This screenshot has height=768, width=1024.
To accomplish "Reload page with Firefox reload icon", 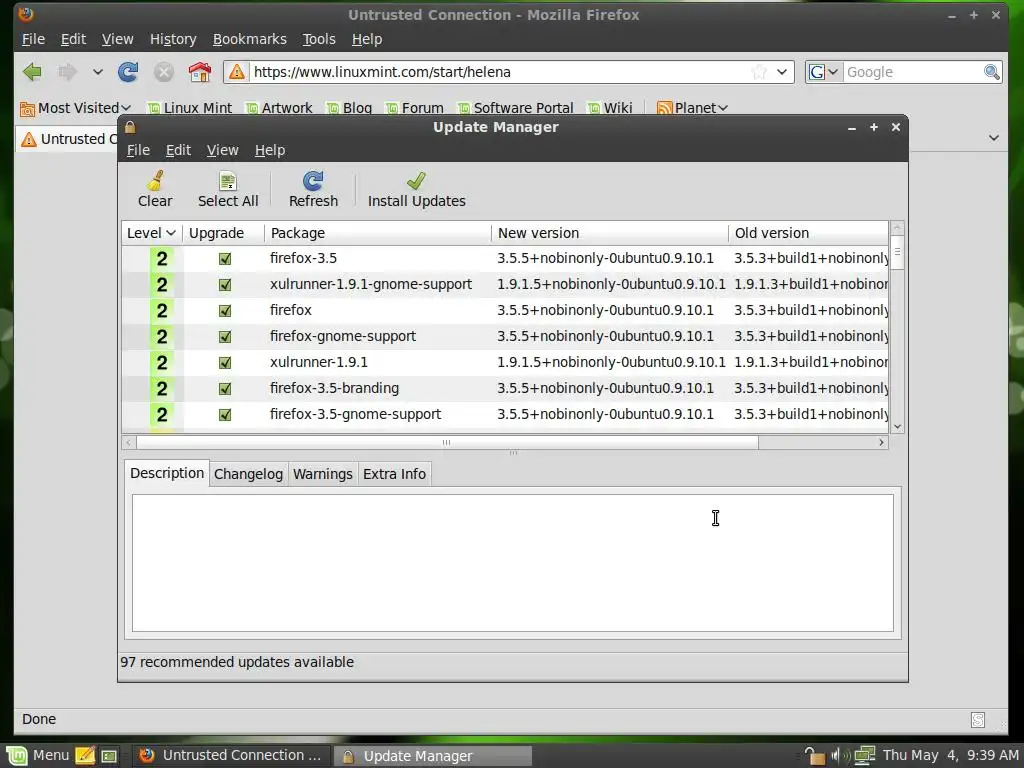I will coord(128,72).
